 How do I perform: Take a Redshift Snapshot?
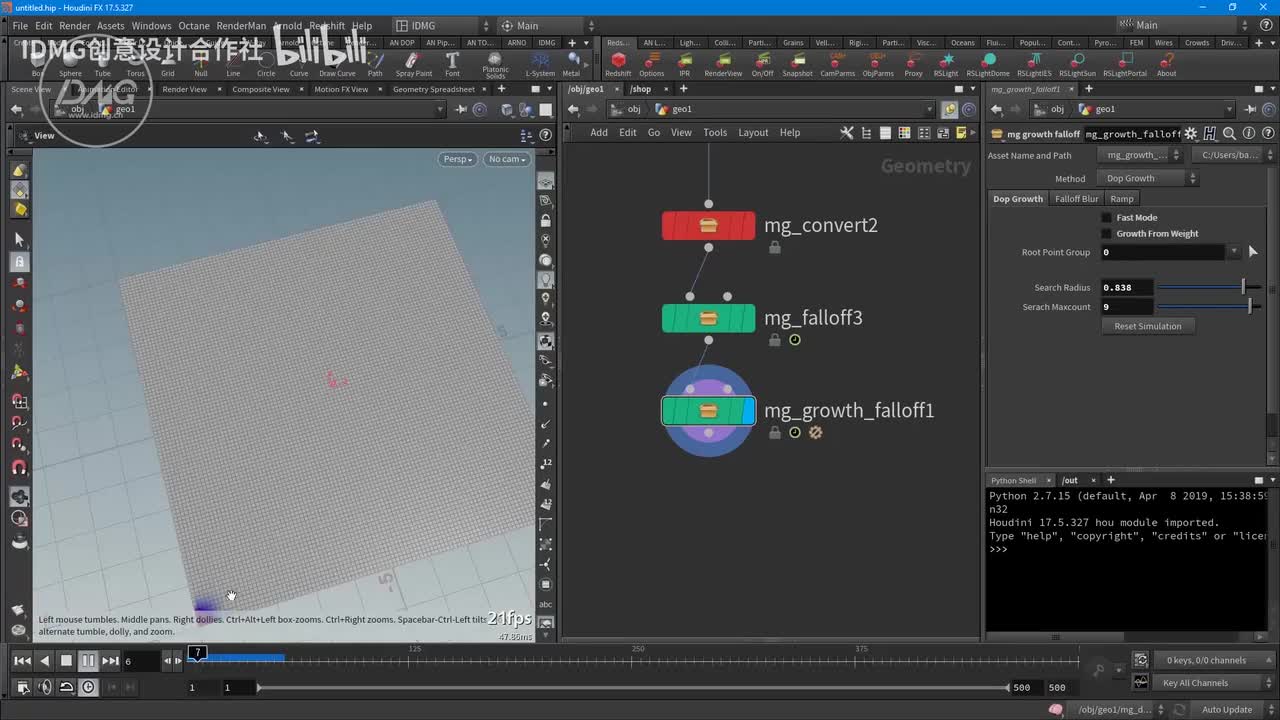pos(797,64)
